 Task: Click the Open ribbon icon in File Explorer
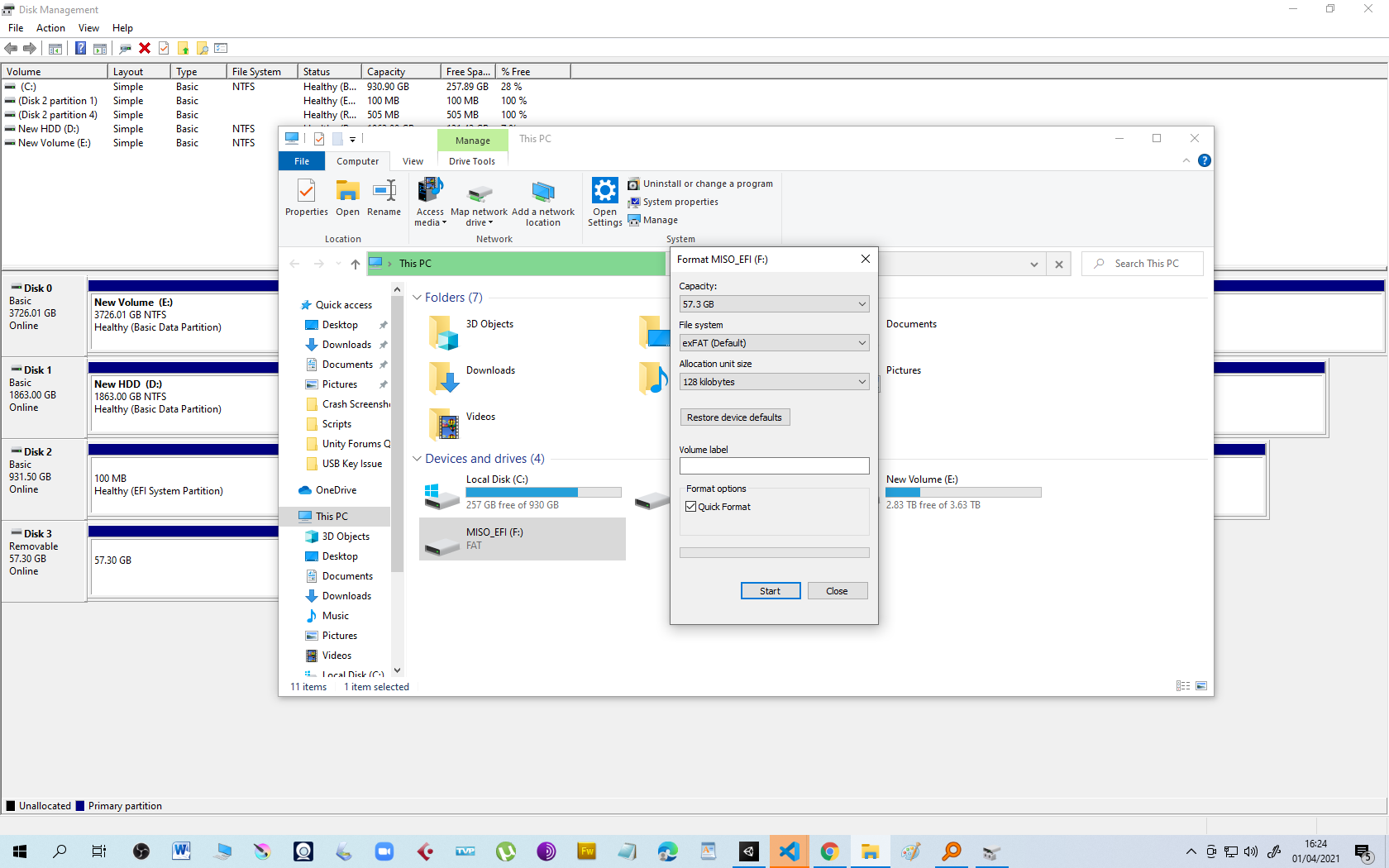pyautogui.click(x=347, y=198)
